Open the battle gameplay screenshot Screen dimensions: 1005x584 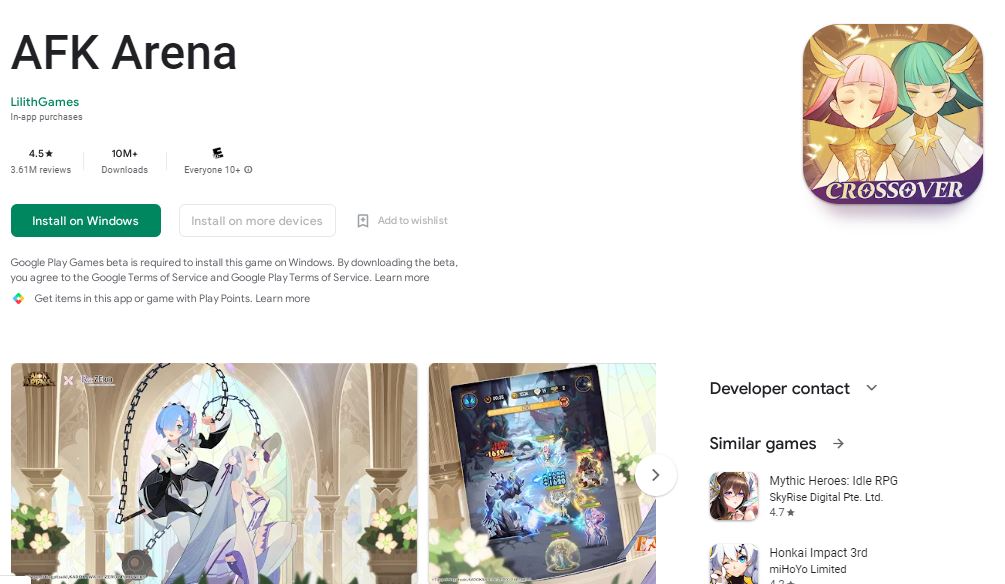(x=542, y=473)
